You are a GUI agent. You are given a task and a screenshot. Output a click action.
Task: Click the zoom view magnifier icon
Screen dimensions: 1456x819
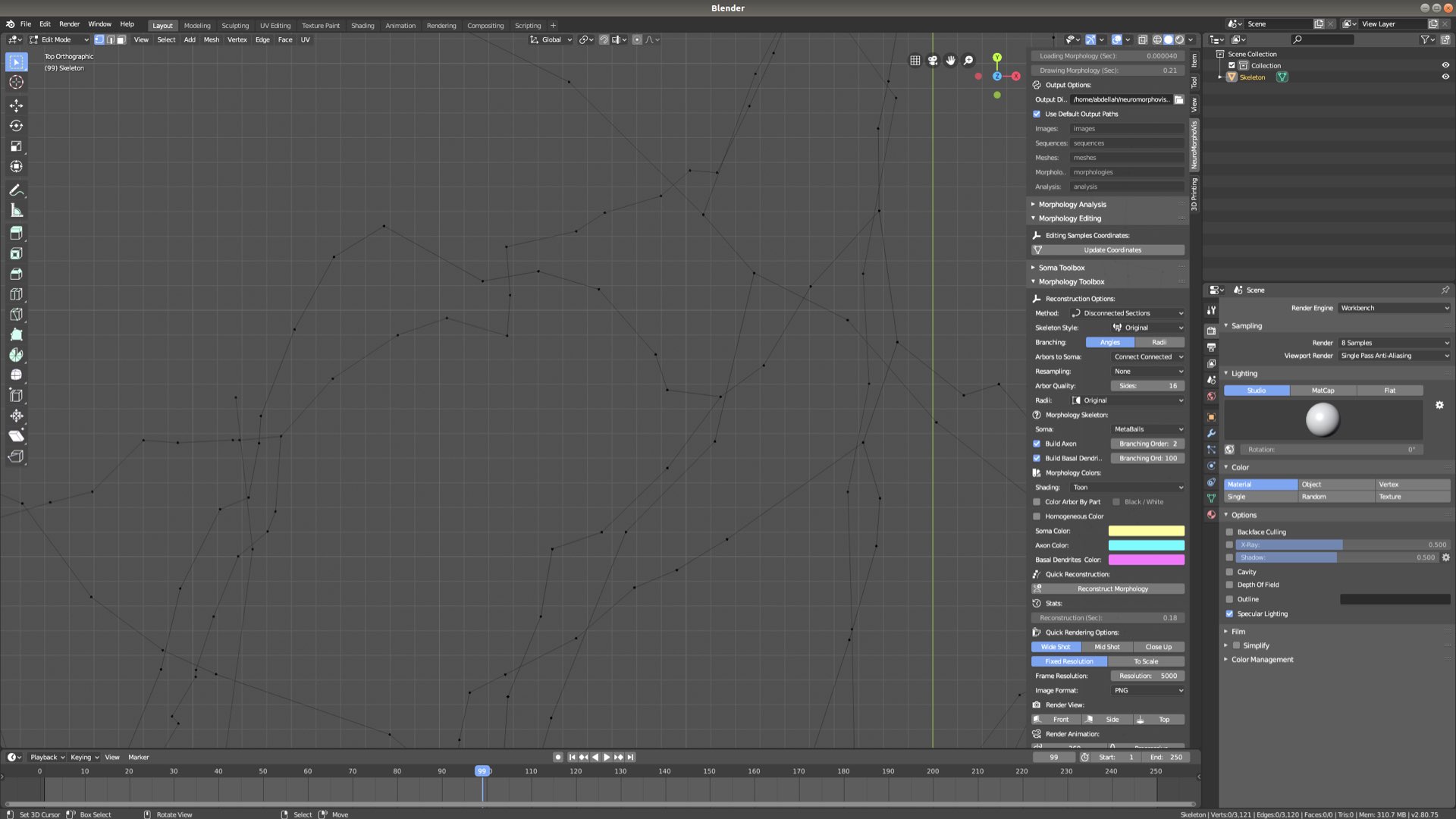(x=968, y=61)
